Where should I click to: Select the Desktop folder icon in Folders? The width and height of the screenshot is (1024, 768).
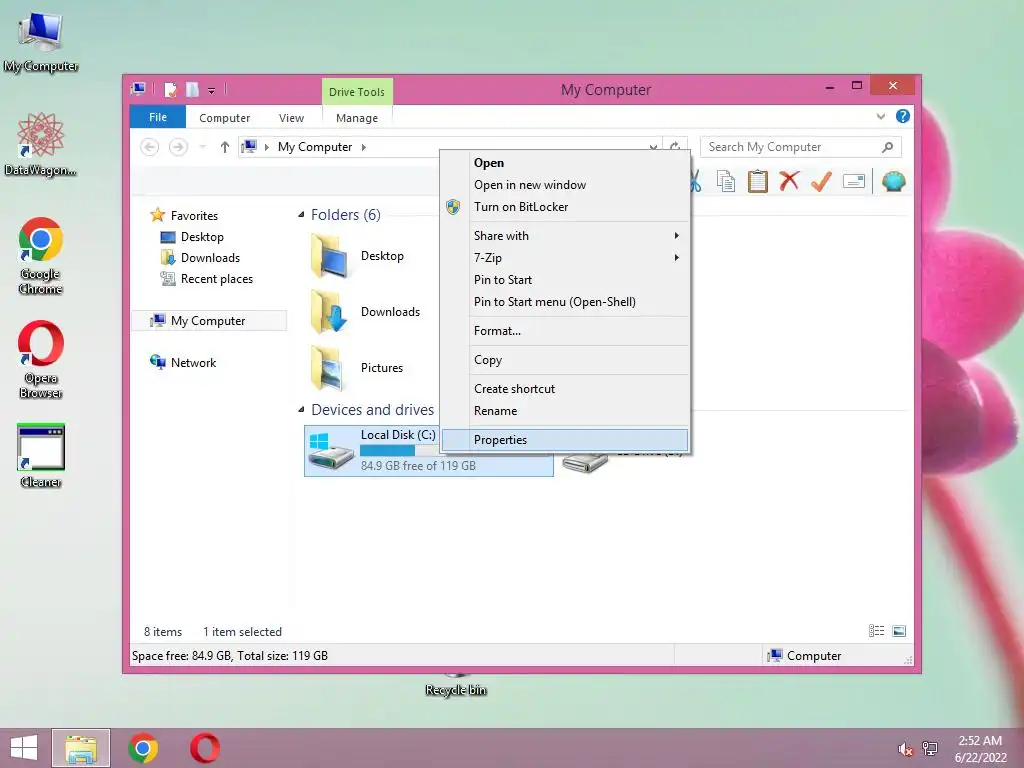click(330, 256)
